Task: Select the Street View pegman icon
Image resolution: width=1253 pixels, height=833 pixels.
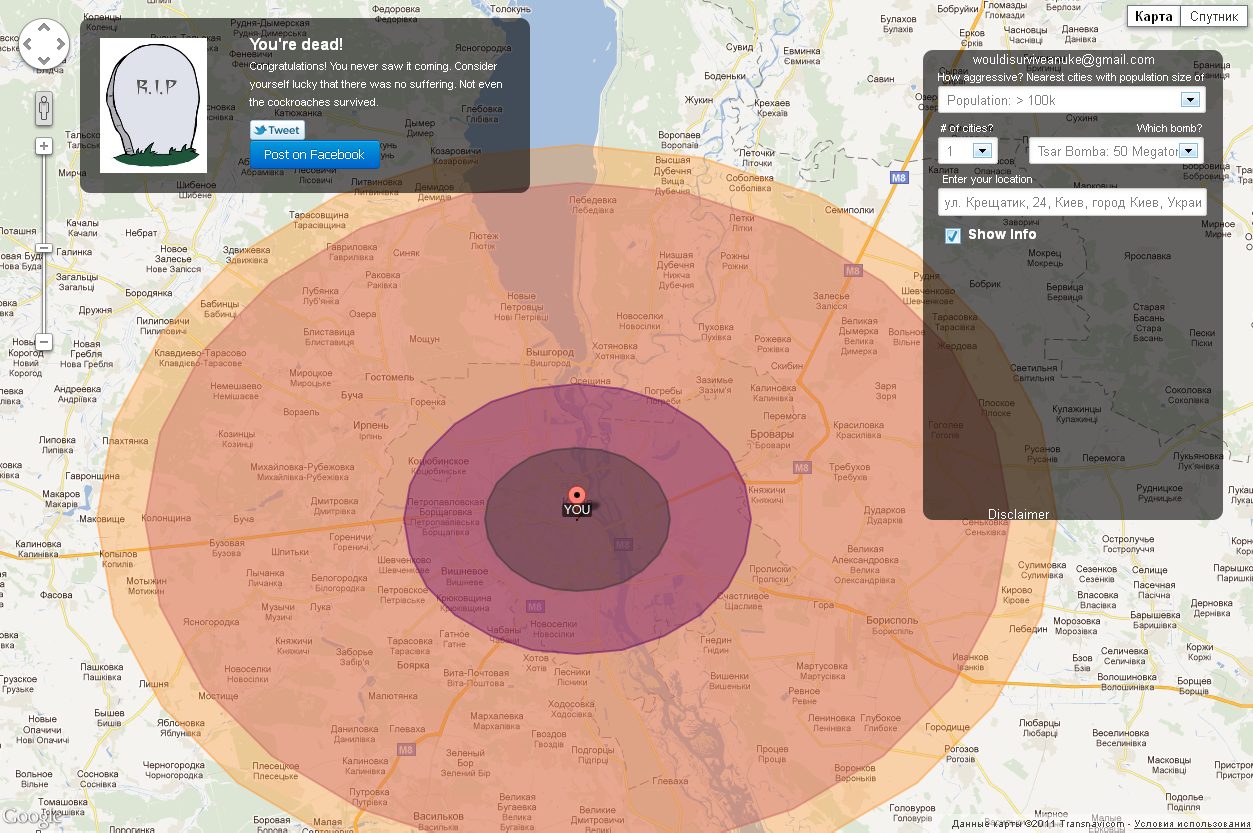Action: coord(44,107)
